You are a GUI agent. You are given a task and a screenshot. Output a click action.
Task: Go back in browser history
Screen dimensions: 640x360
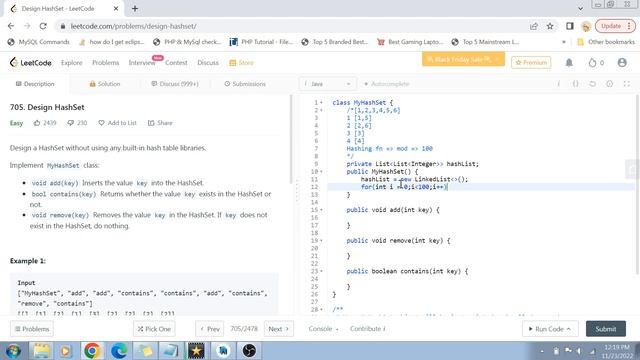(11, 26)
